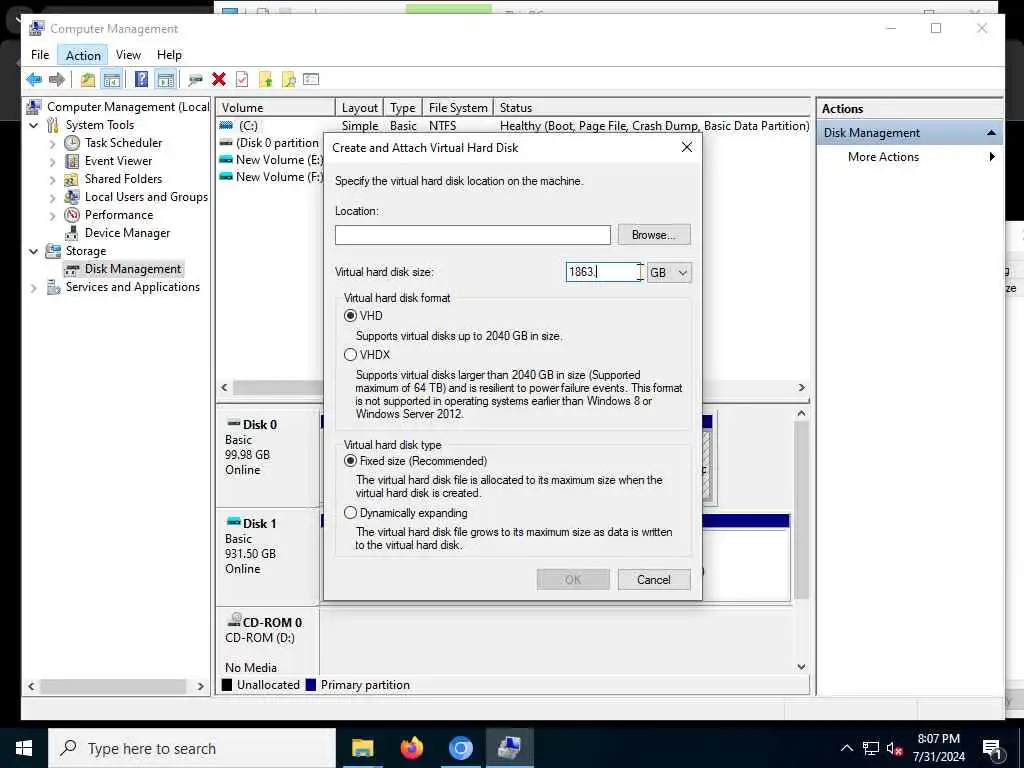Select Performance in the tree
The width and height of the screenshot is (1024, 768).
(119, 215)
